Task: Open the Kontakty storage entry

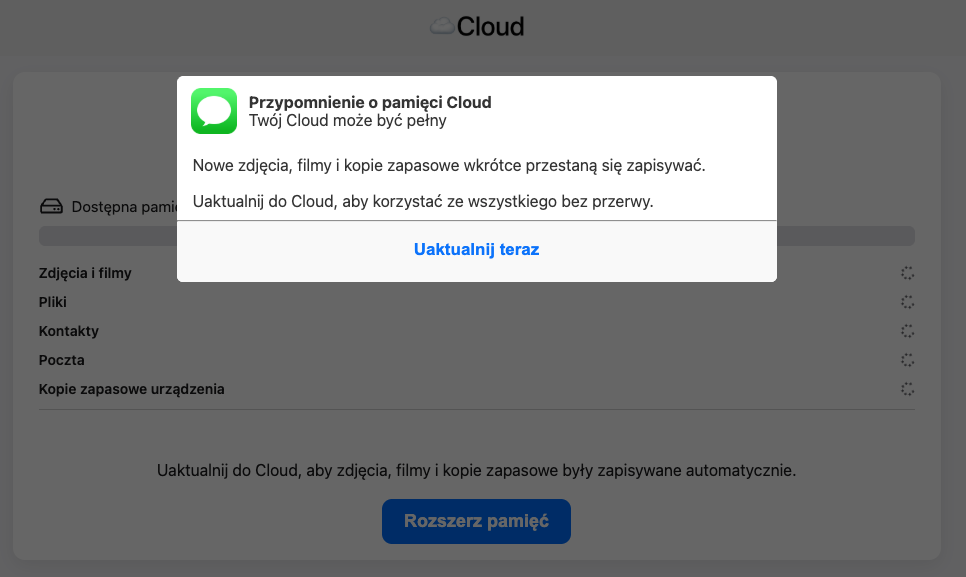Action: 69,331
